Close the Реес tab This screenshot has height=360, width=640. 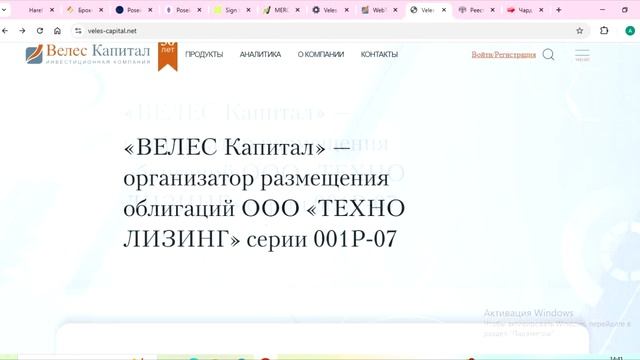(493, 10)
